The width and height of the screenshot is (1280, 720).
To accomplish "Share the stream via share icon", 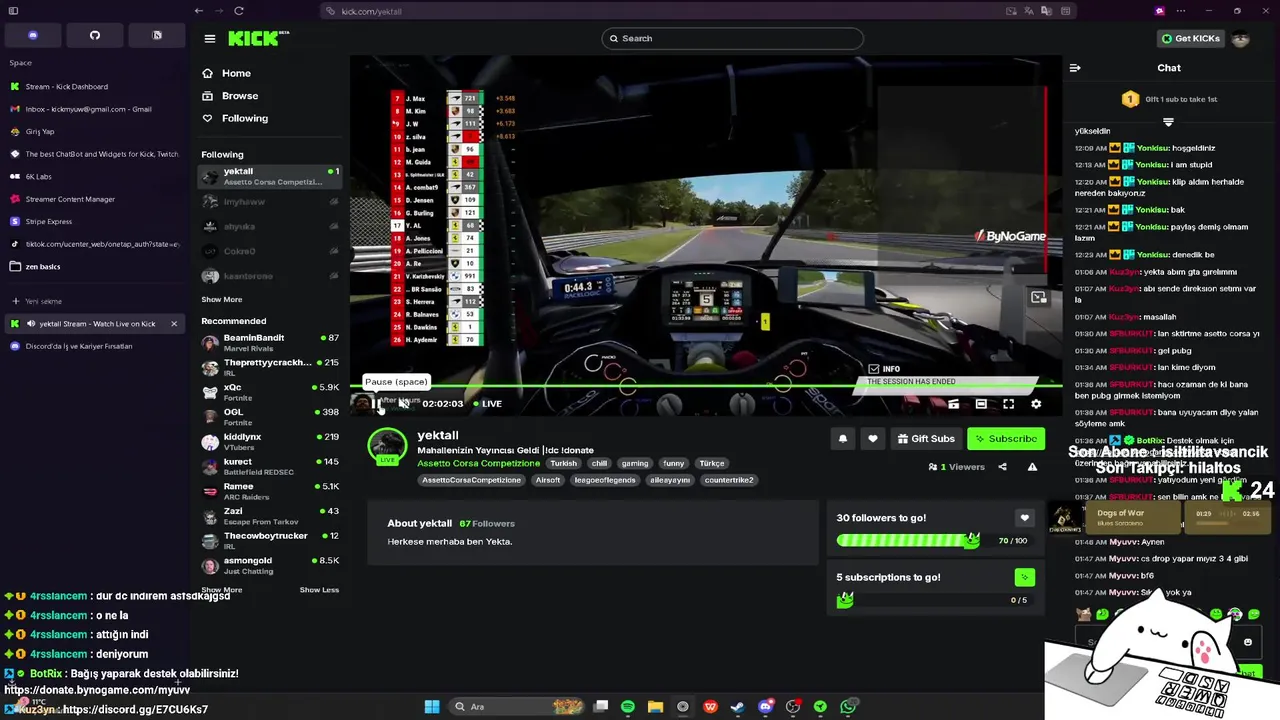I will tap(1002, 467).
